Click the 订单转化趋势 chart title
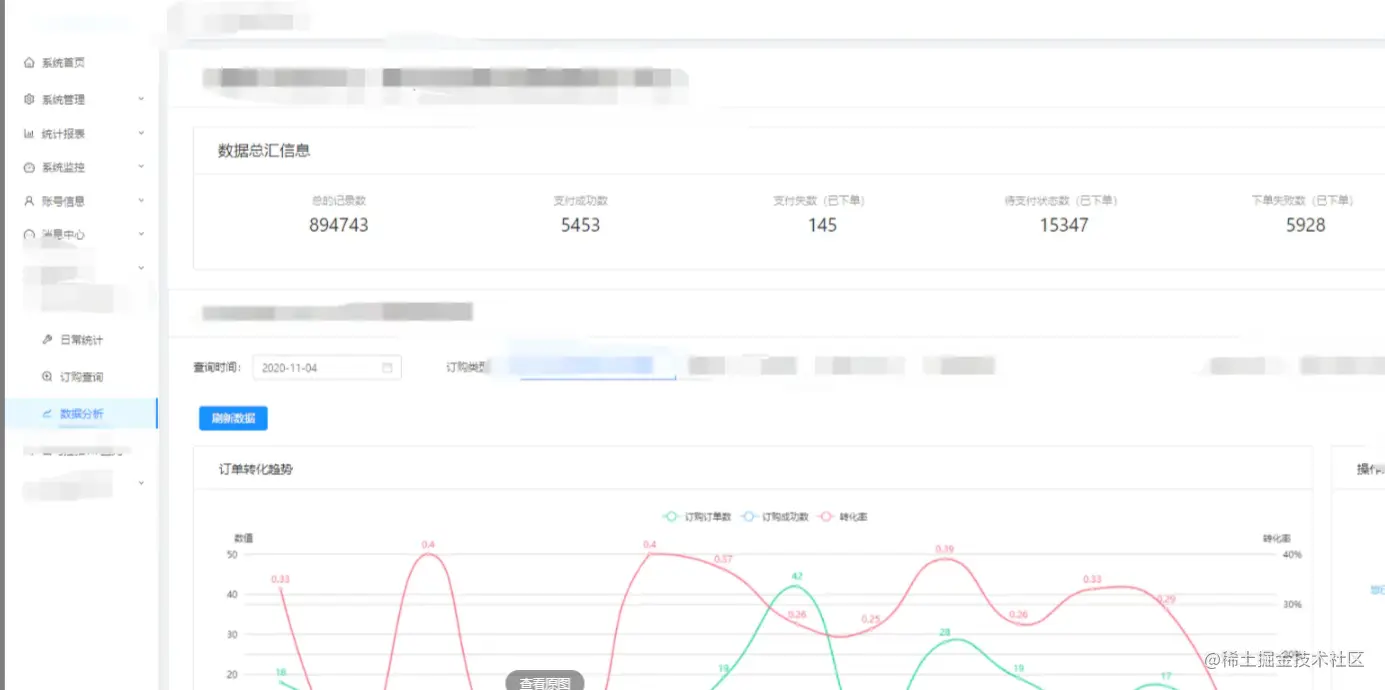The height and width of the screenshot is (690, 1385). 256,469
